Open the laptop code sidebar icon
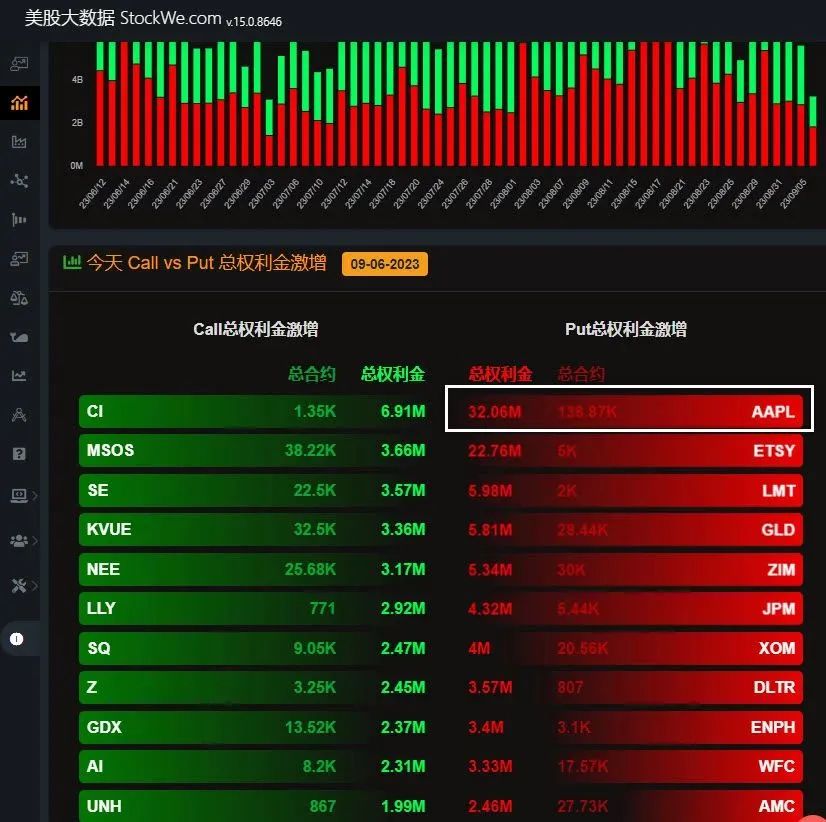This screenshot has height=822, width=826. pos(19,495)
